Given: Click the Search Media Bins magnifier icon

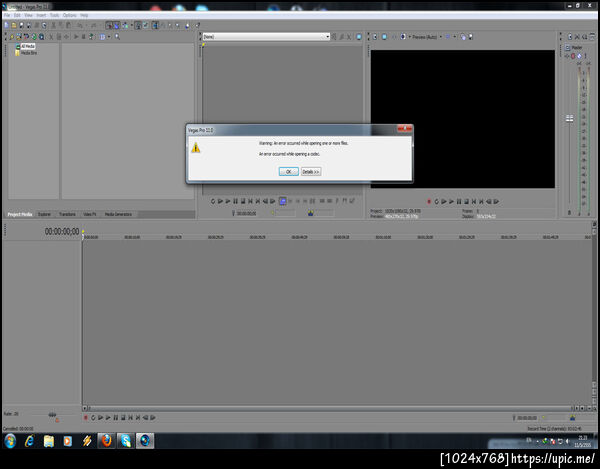Looking at the screenshot, I should (x=117, y=37).
